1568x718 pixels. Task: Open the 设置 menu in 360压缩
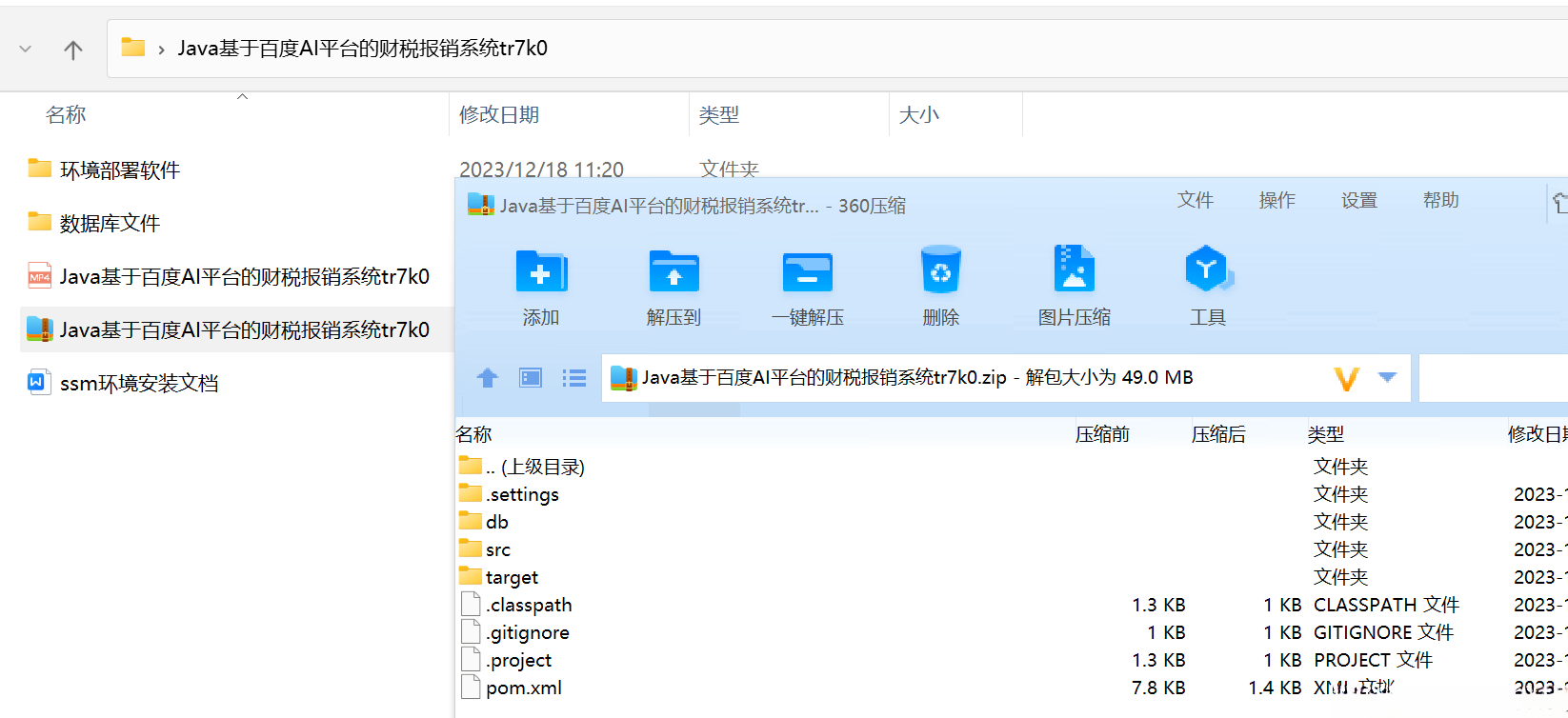(1359, 200)
